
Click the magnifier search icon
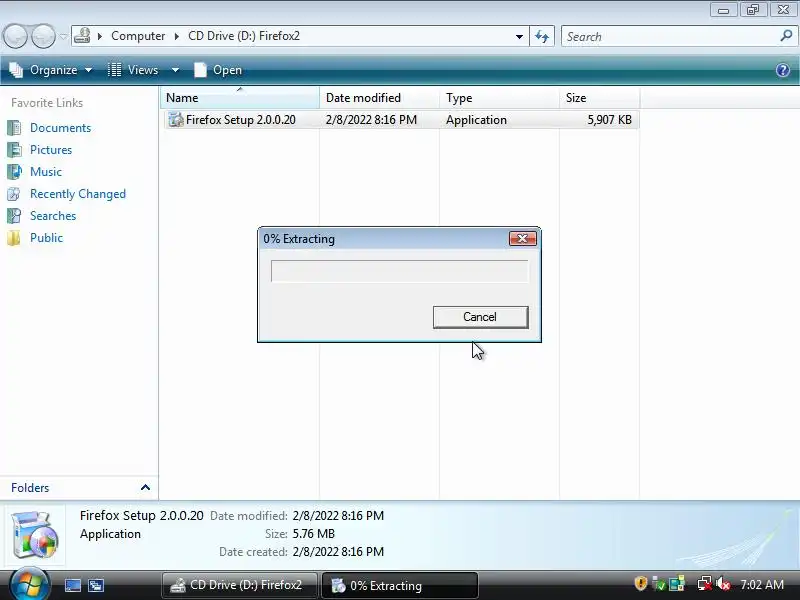[x=786, y=36]
